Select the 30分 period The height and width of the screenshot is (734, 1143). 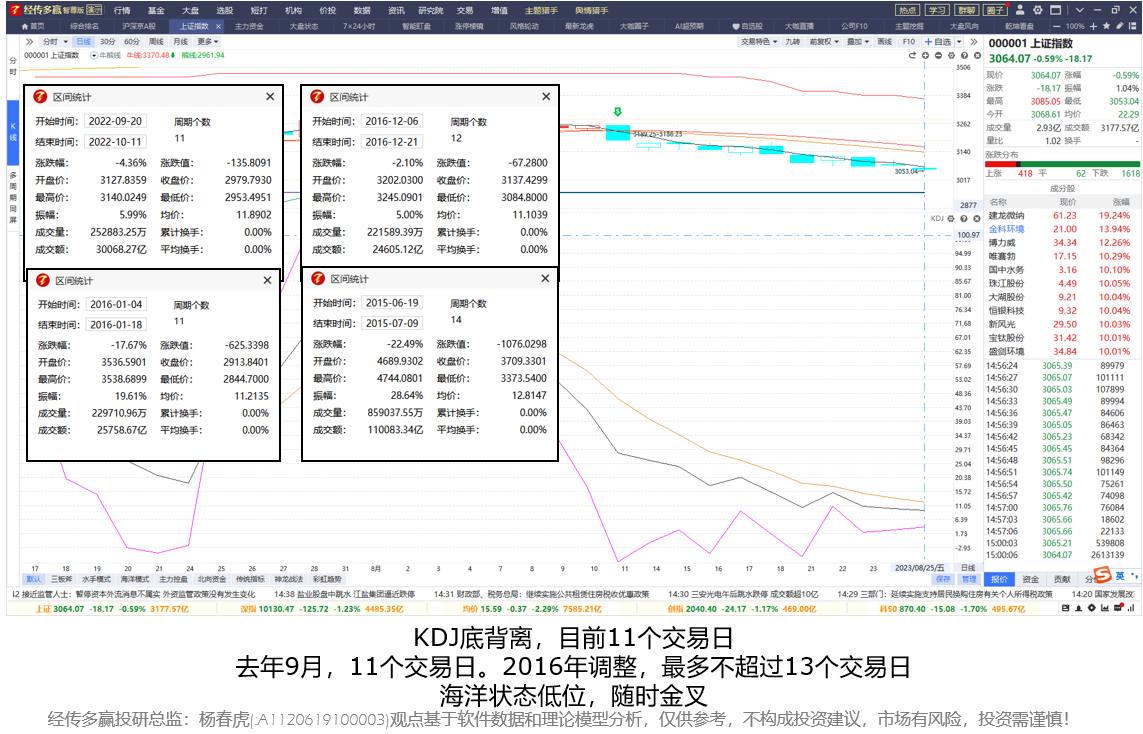pos(108,42)
